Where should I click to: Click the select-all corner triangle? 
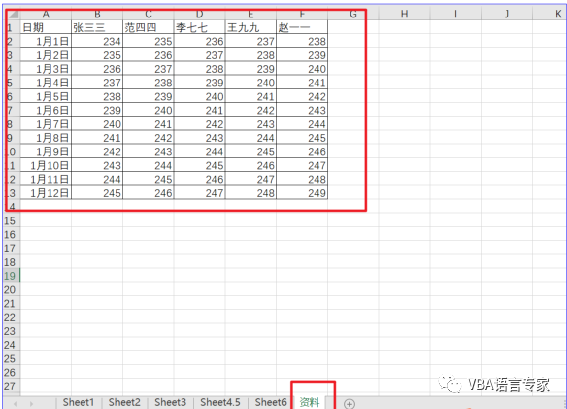14,14
